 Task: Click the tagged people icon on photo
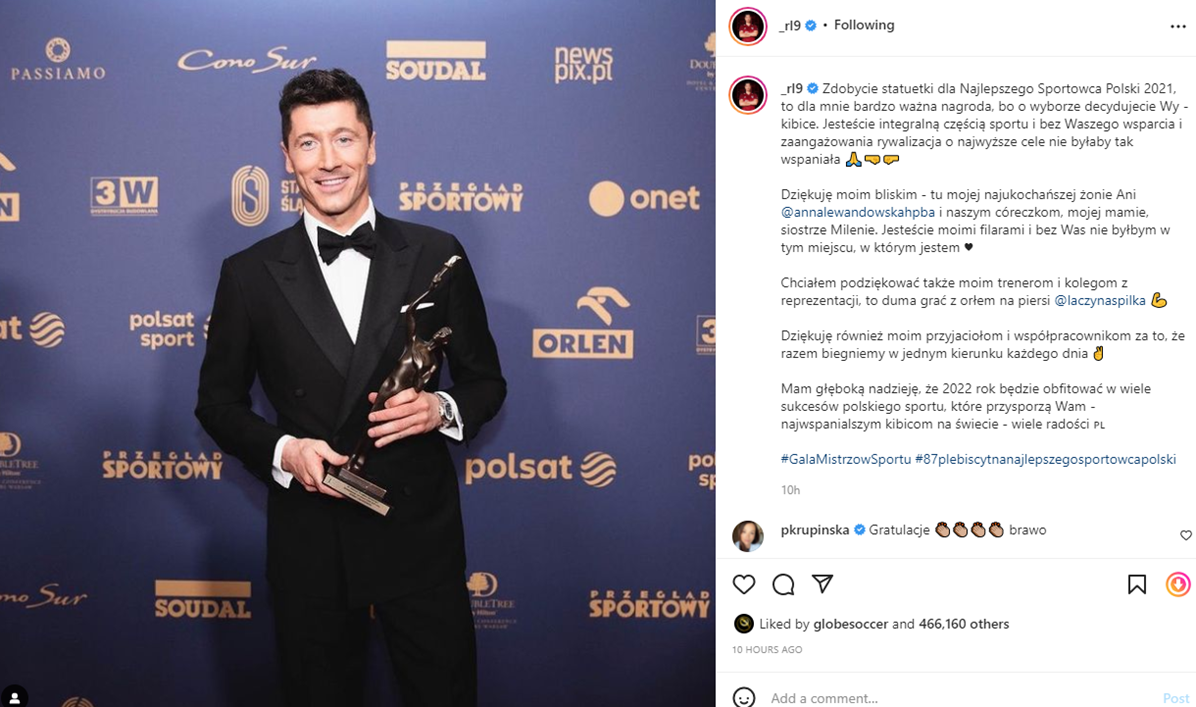[x=14, y=697]
